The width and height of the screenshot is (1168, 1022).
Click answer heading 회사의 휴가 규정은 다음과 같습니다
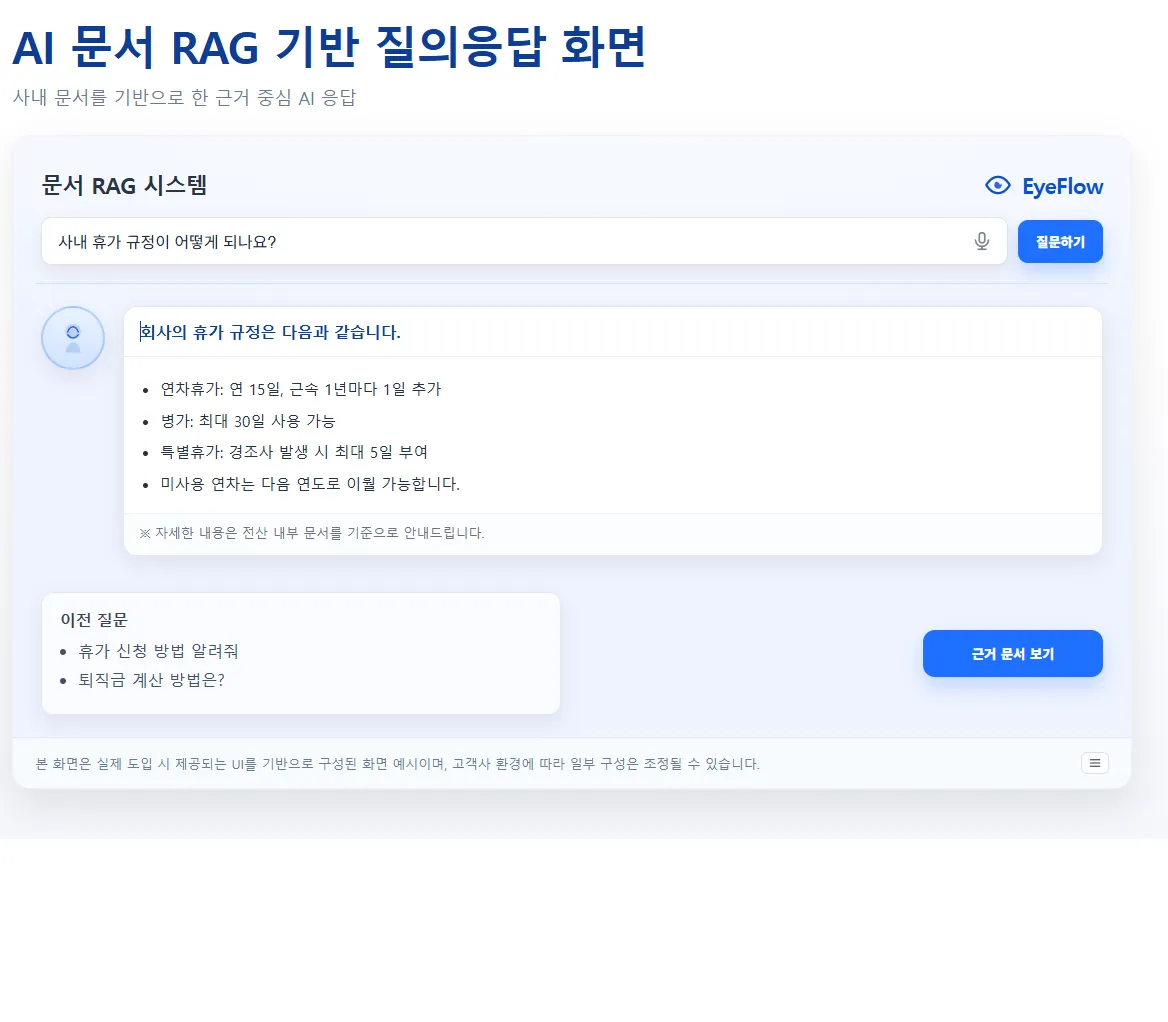(270, 332)
